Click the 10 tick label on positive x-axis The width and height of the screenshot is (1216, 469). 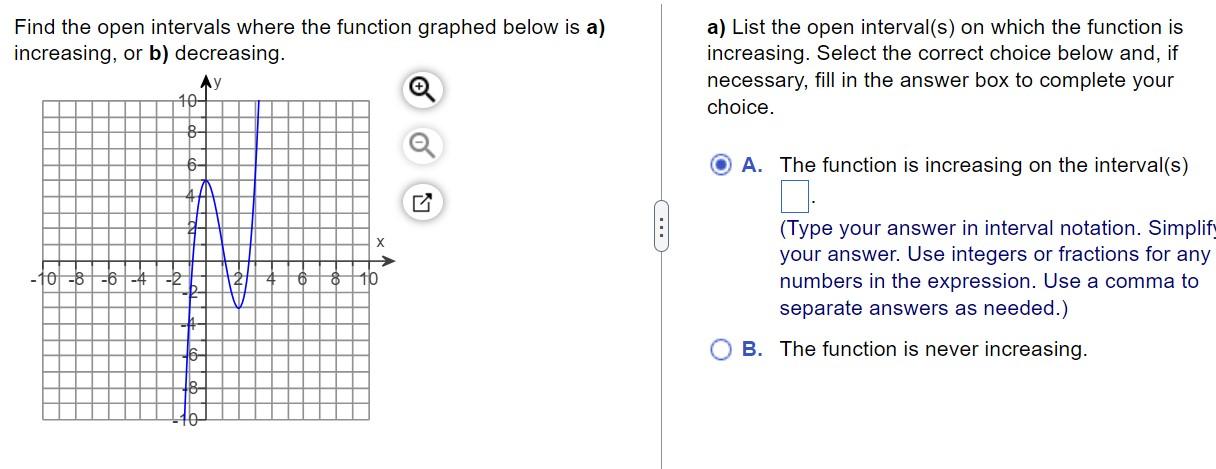click(x=370, y=279)
